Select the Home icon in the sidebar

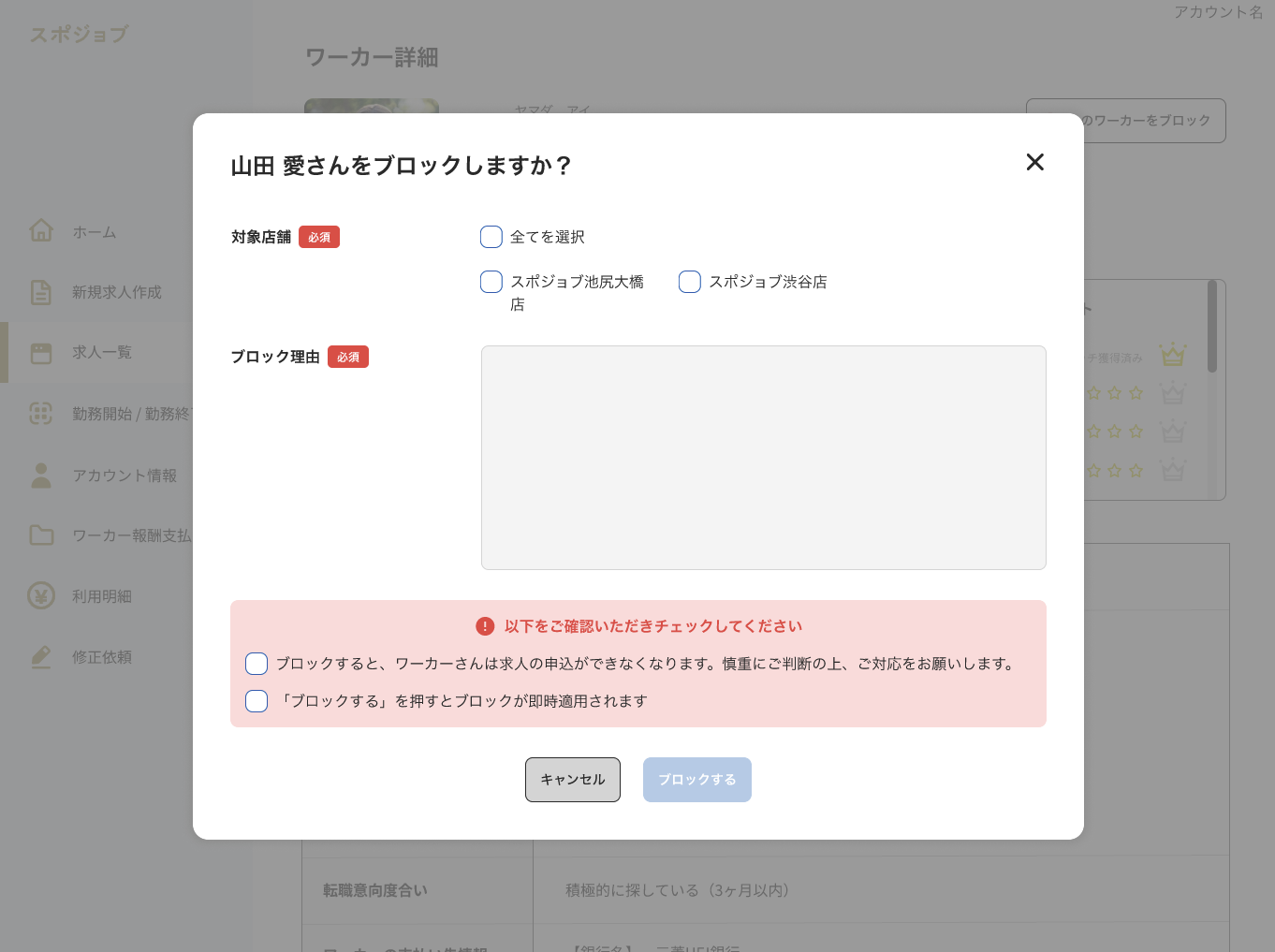41,230
